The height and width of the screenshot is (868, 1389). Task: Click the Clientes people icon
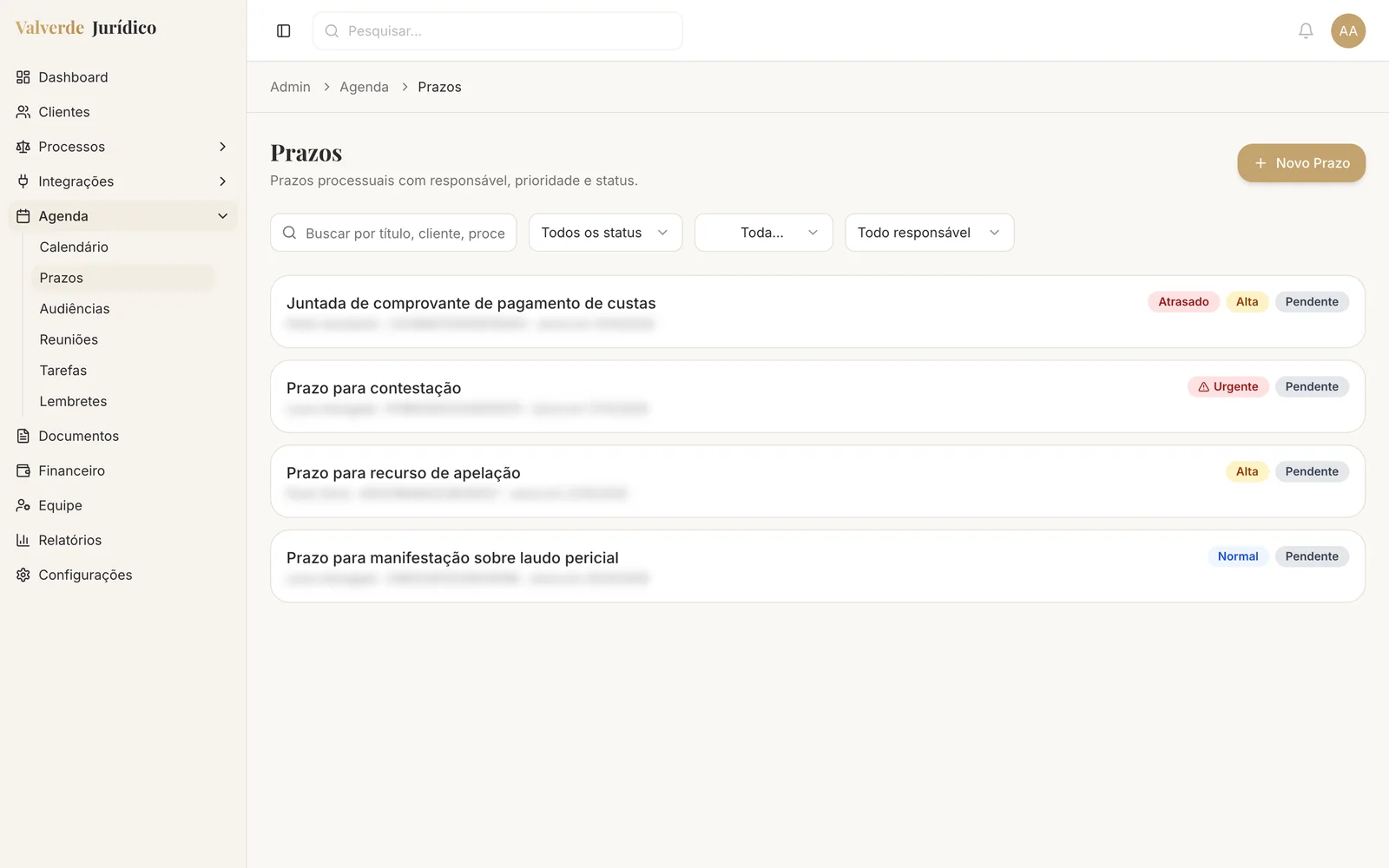[x=23, y=112]
